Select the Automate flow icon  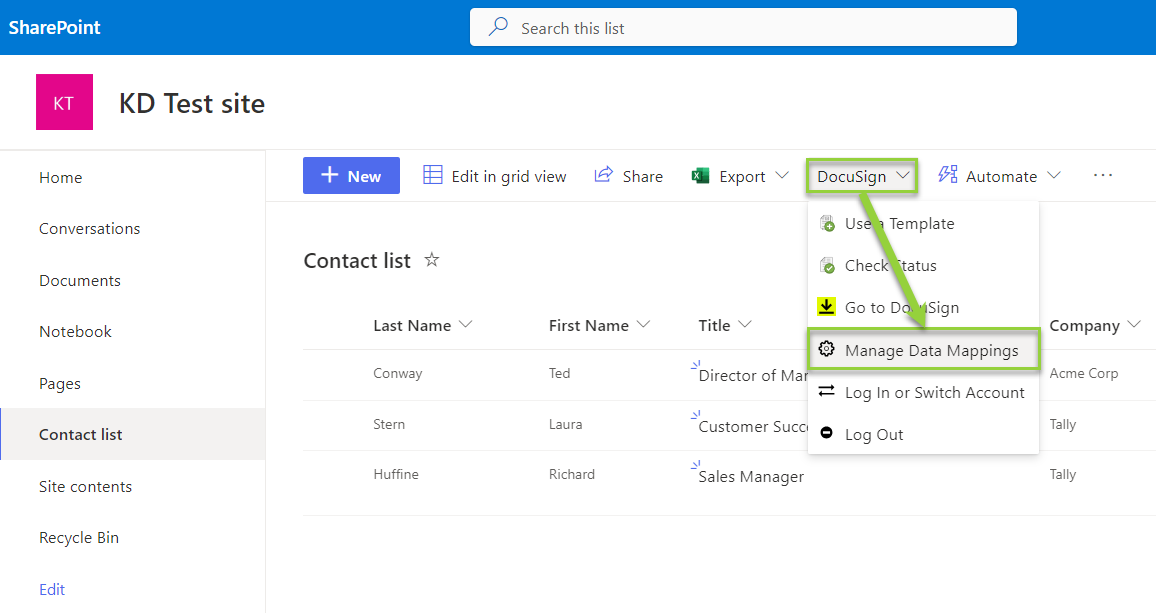point(946,175)
